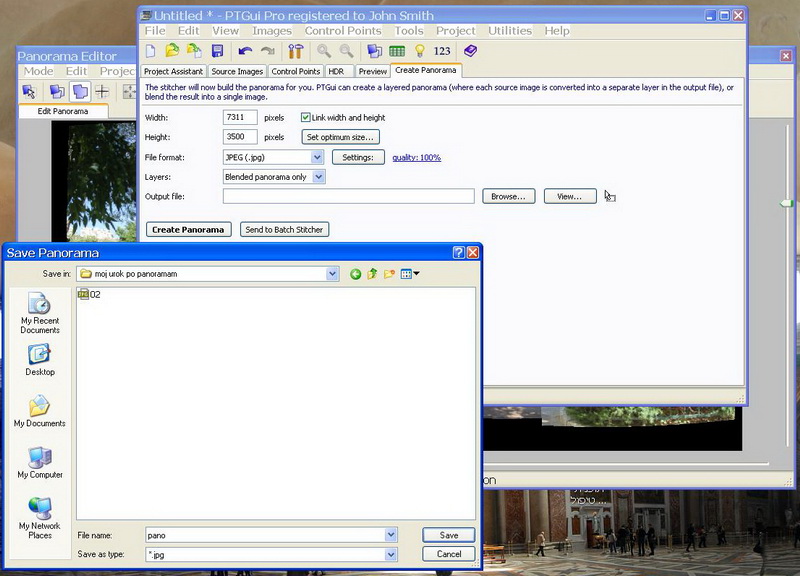Image resolution: width=800 pixels, height=576 pixels.
Task: Open the Mode menu in Panorama Editor
Action: (x=38, y=71)
